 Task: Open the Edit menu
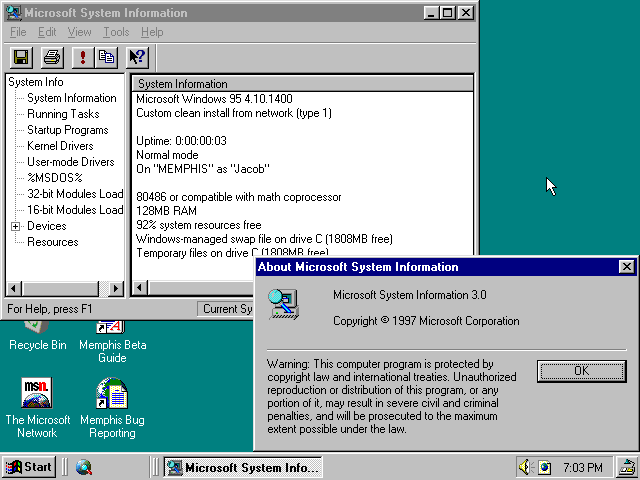point(47,32)
